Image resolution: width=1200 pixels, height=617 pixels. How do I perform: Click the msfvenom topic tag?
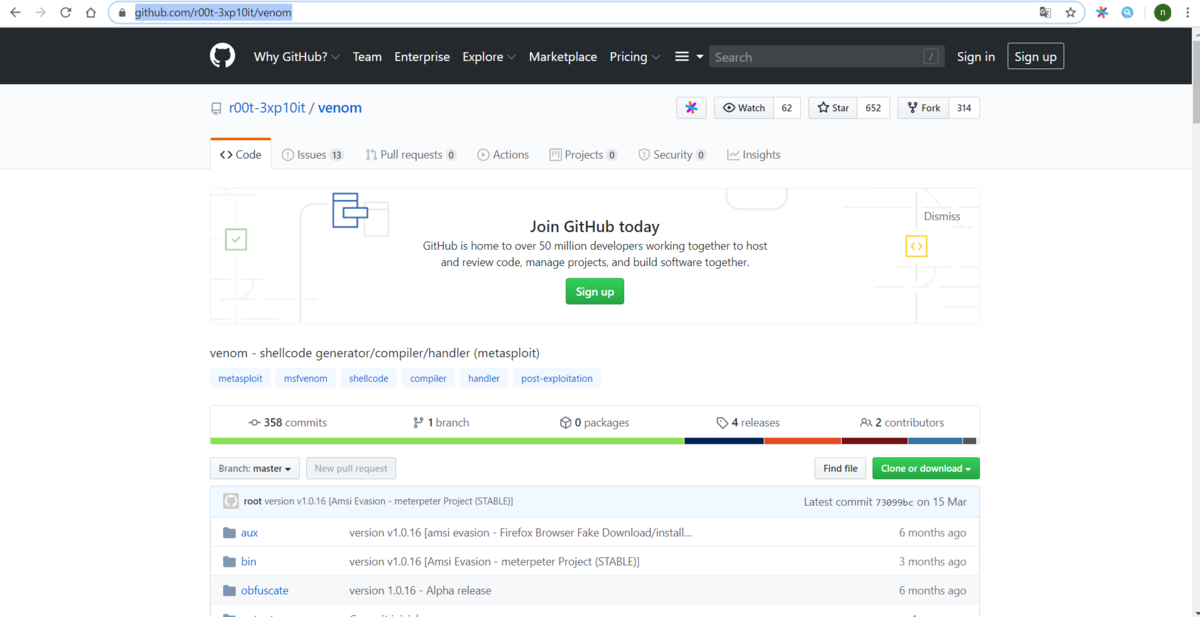(306, 378)
